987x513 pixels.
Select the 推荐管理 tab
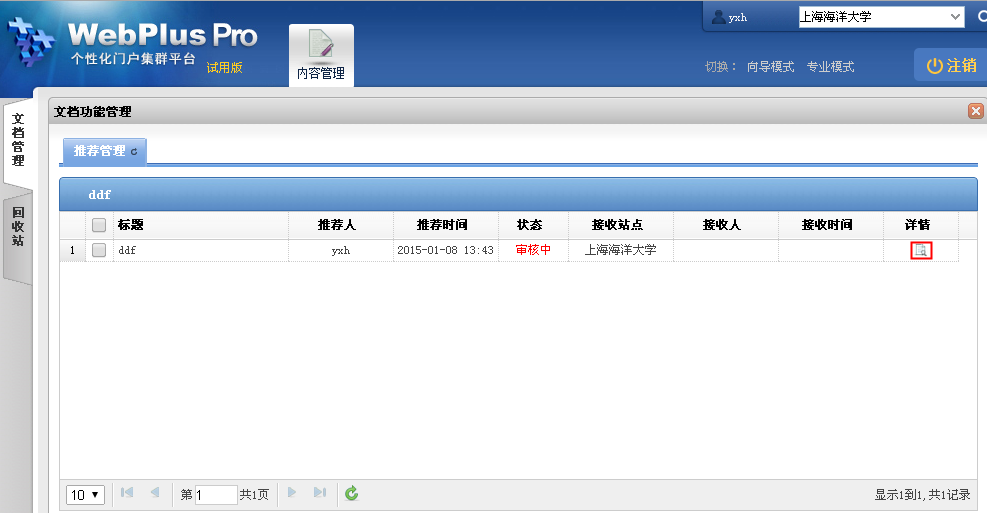pyautogui.click(x=105, y=151)
